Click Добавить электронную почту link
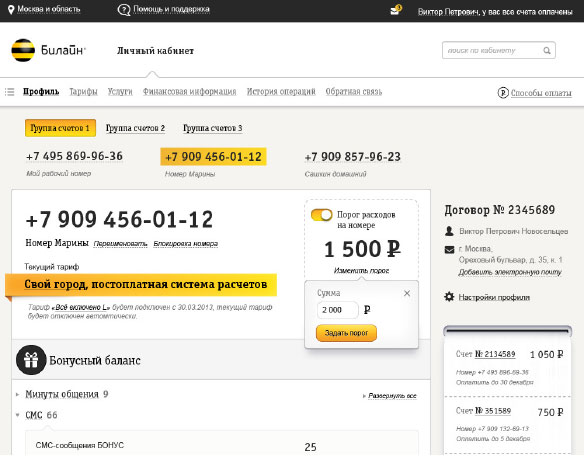This screenshot has height=456, width=584. (x=510, y=272)
